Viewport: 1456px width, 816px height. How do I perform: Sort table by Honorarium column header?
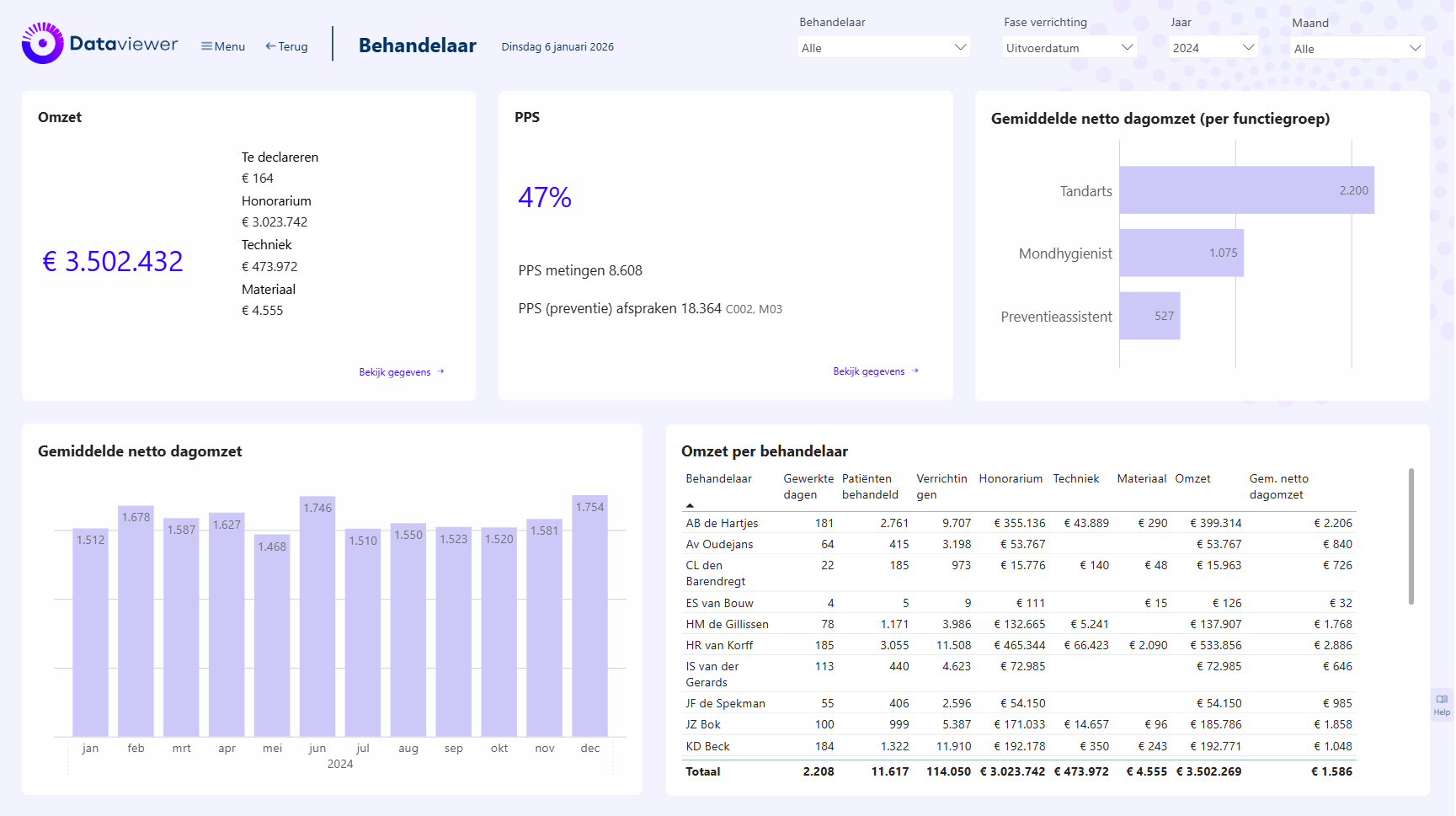[x=1011, y=478]
